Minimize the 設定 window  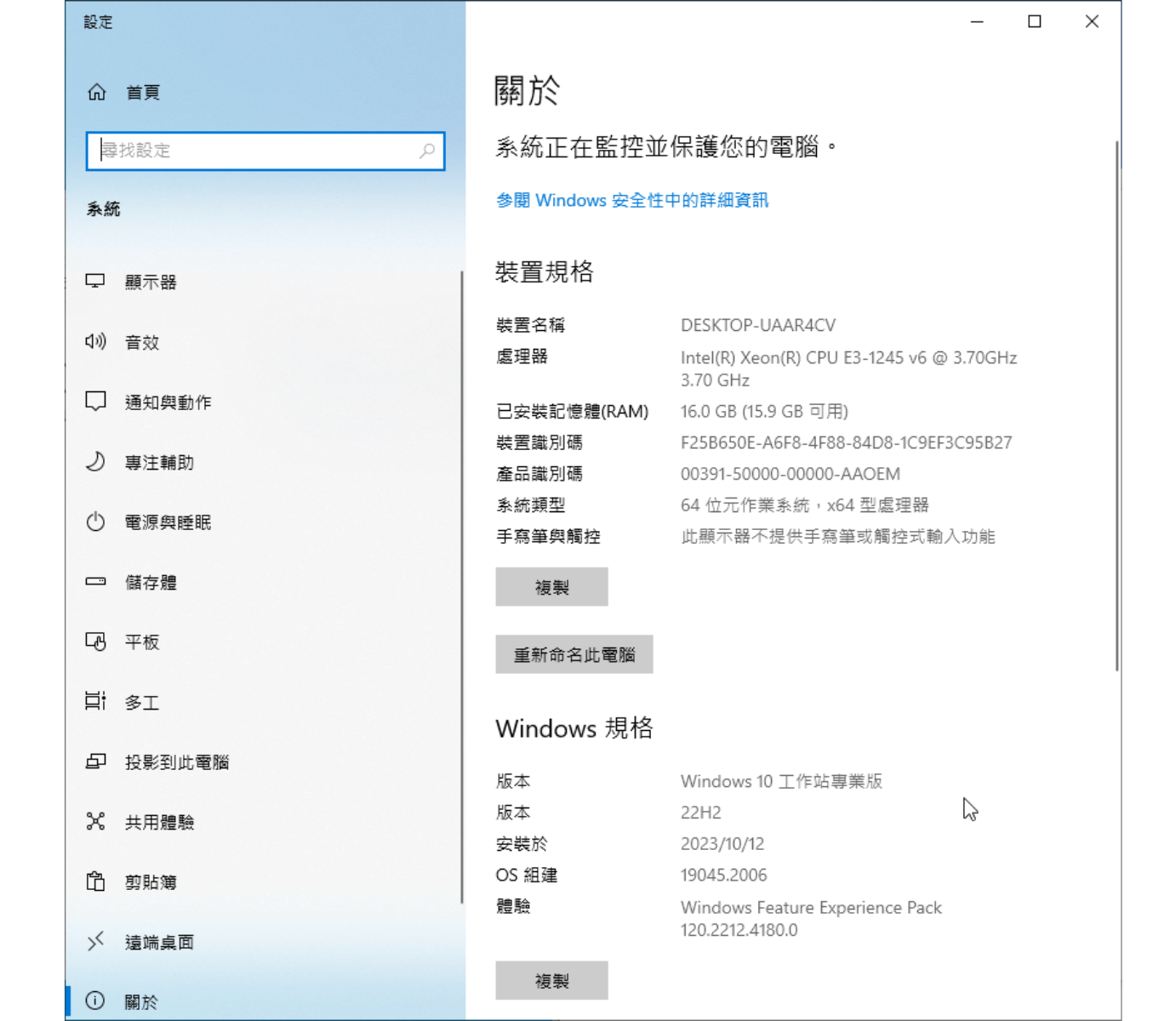(977, 21)
